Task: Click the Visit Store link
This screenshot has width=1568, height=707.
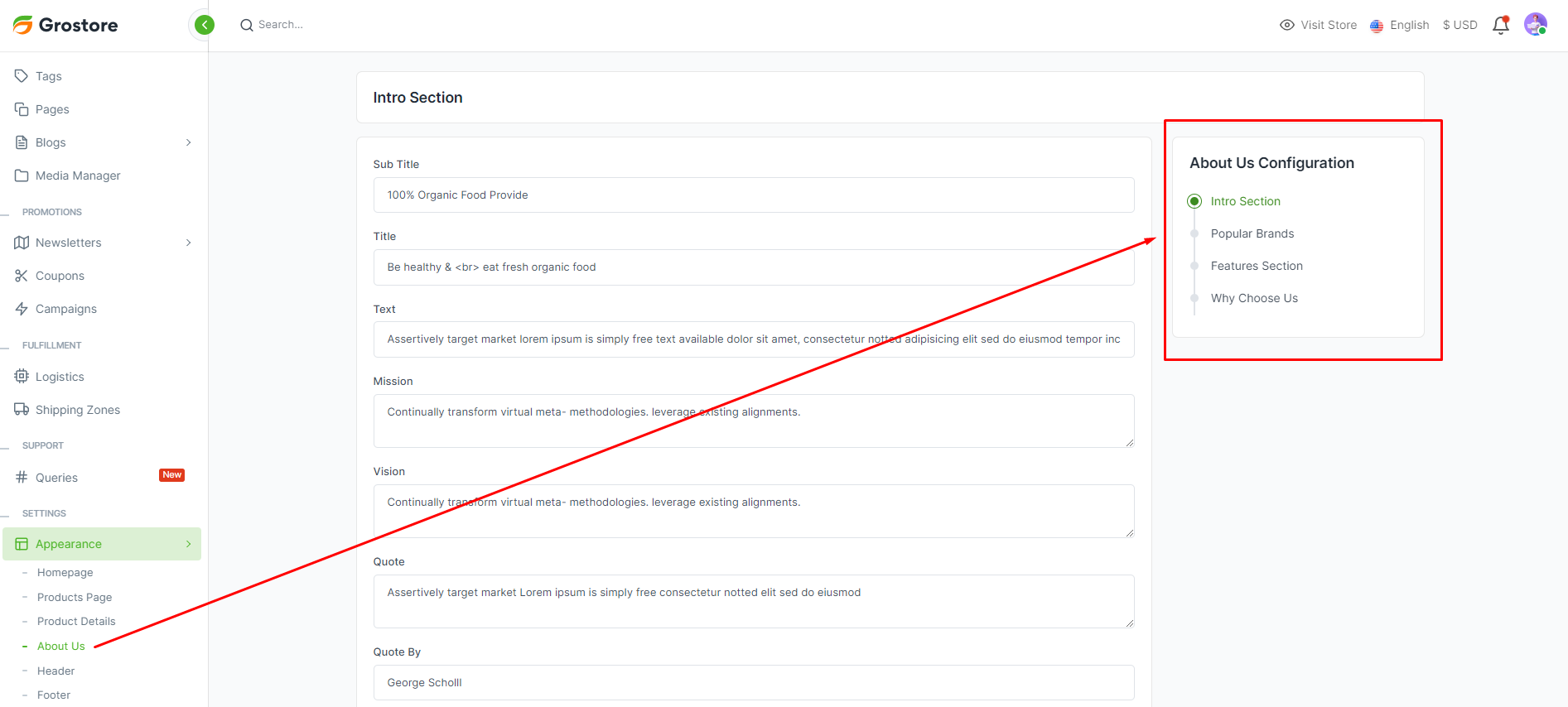Action: [x=1319, y=25]
